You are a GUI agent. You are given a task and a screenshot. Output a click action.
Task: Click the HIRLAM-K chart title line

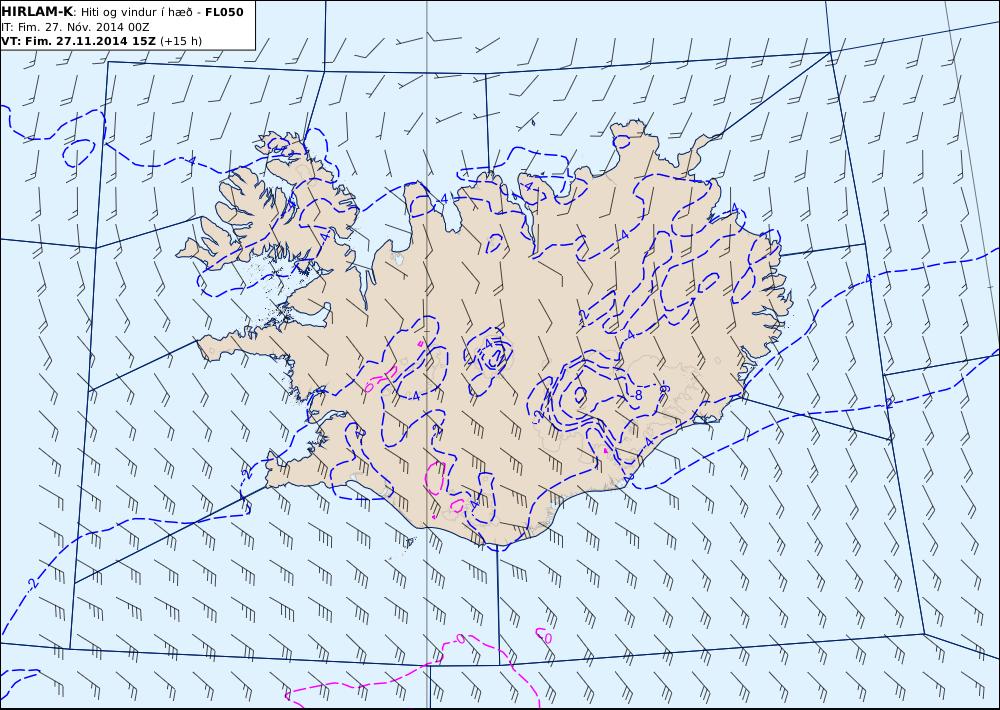[122, 12]
